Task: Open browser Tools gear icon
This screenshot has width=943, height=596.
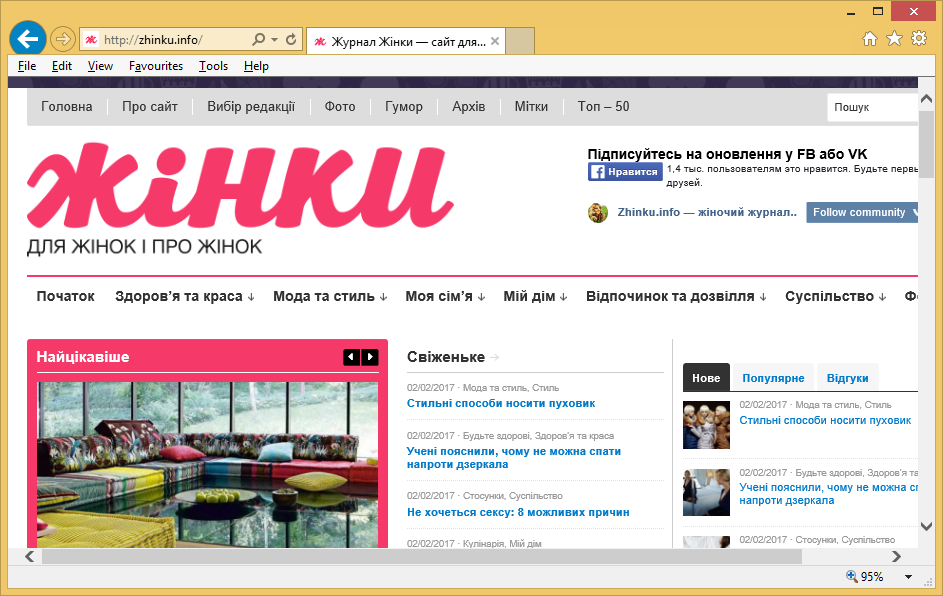Action: pos(919,39)
